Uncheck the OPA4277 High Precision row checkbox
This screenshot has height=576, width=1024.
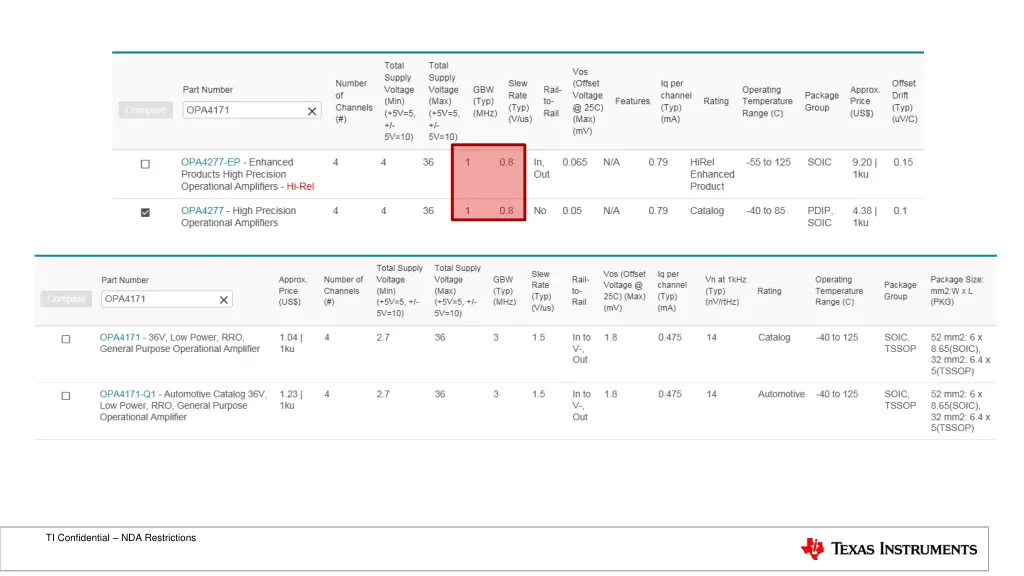pyautogui.click(x=145, y=212)
